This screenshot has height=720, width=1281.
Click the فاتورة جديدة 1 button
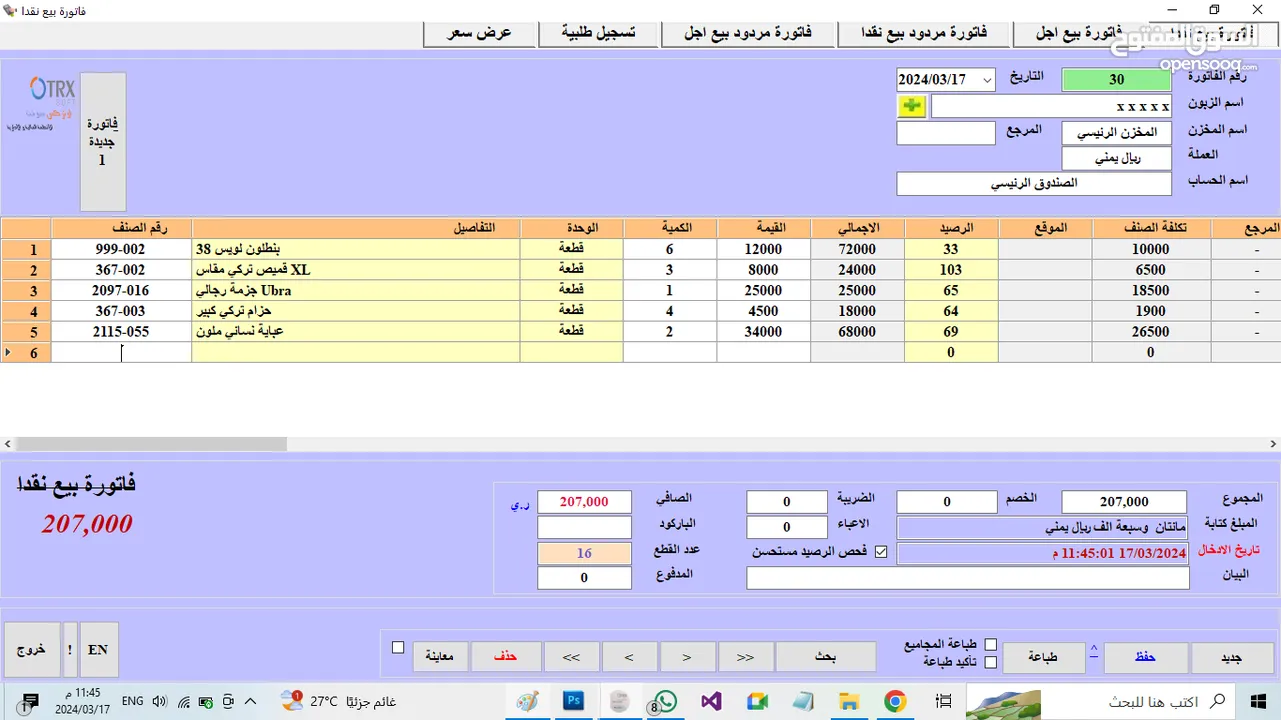(x=102, y=141)
